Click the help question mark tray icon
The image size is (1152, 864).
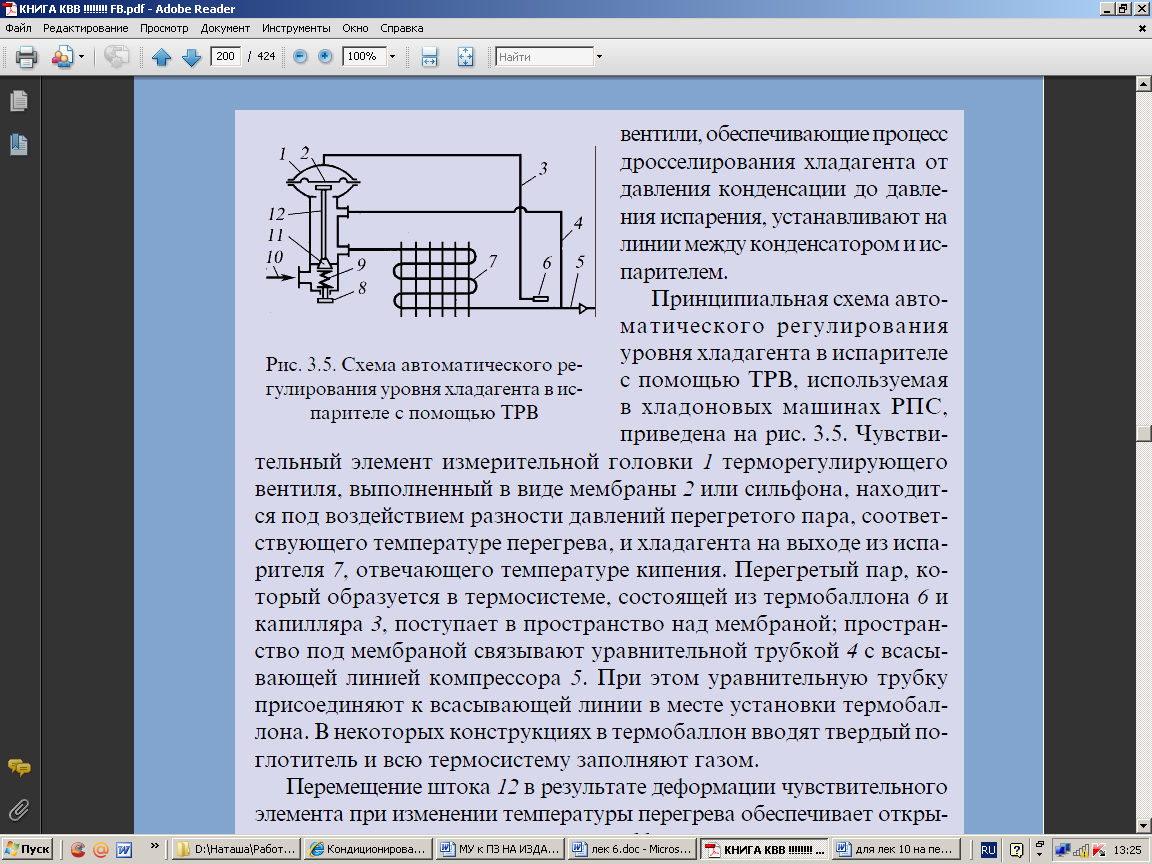[1016, 850]
